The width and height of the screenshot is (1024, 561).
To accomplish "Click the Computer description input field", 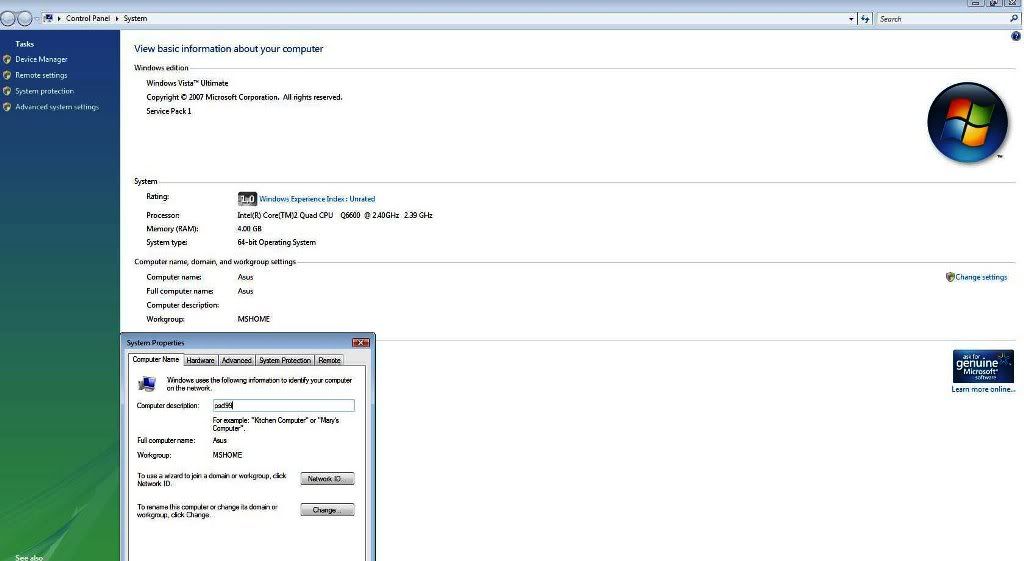I will 284,406.
